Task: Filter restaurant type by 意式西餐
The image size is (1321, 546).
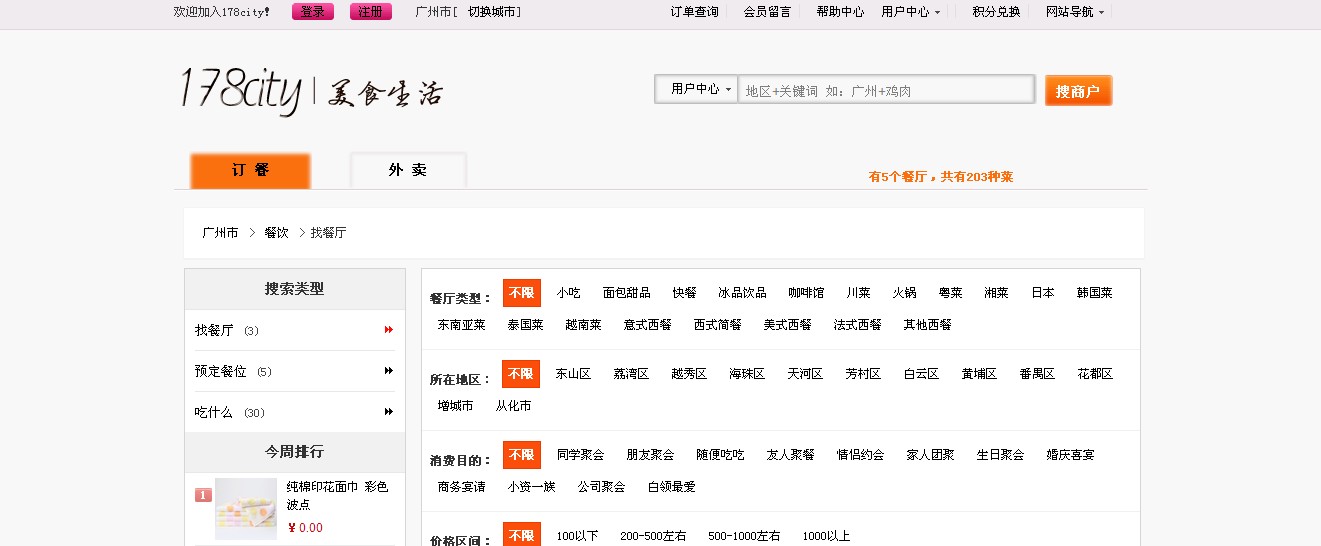Action: tap(647, 325)
